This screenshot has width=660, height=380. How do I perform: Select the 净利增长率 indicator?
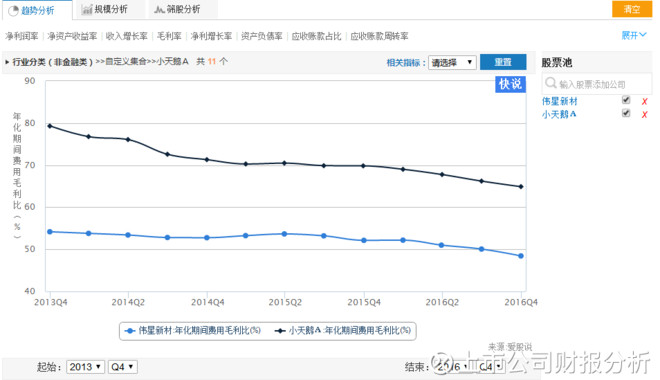point(211,36)
